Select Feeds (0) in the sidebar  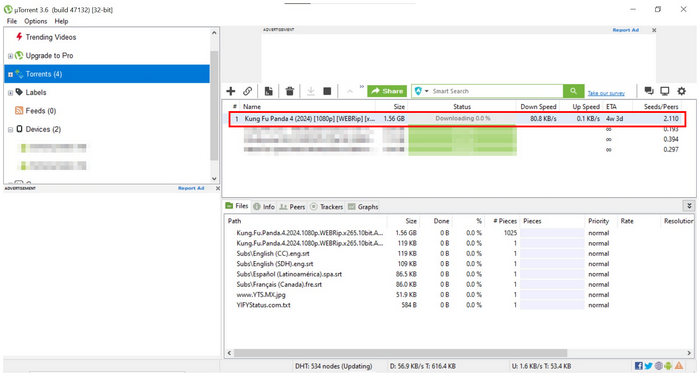(41, 111)
